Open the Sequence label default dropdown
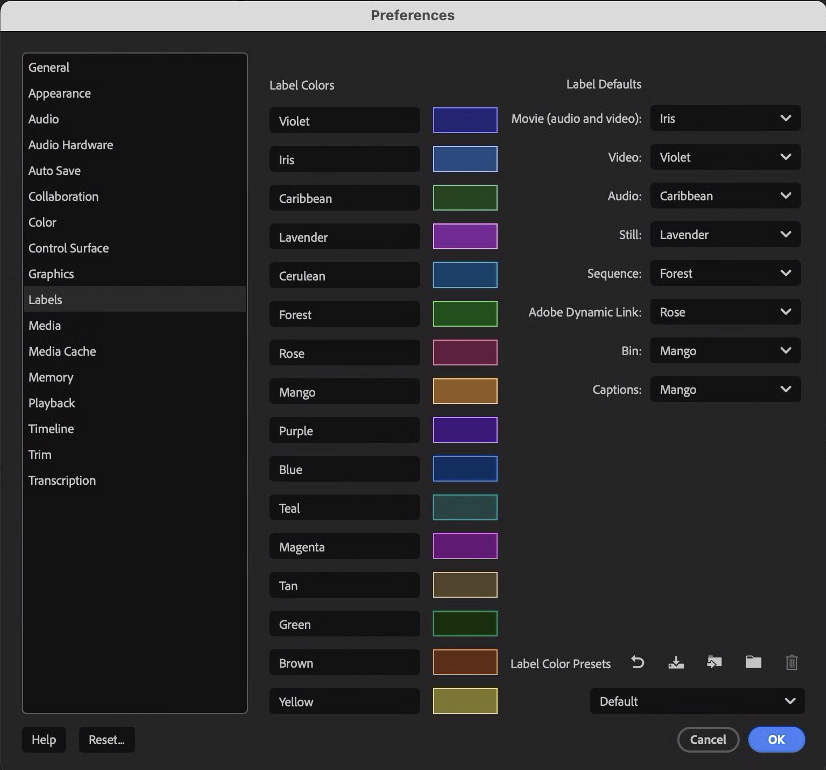Screen dimensions: 826x770 [725, 273]
